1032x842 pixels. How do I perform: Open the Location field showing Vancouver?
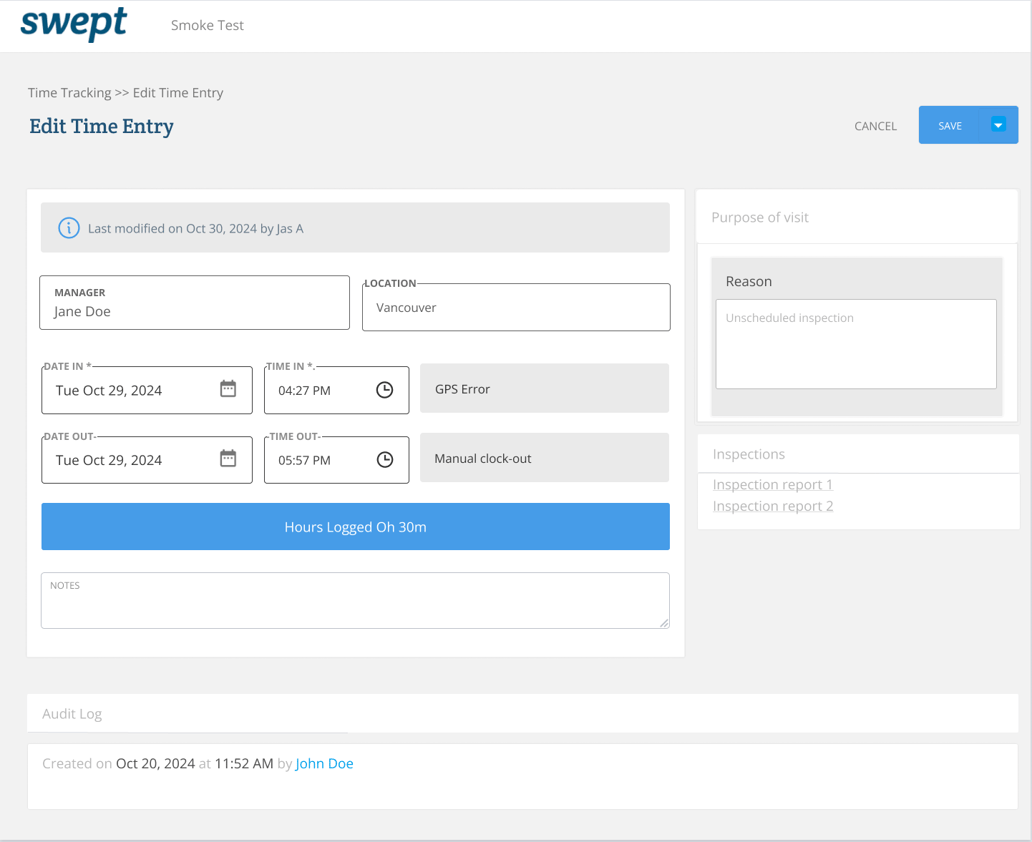click(x=516, y=308)
